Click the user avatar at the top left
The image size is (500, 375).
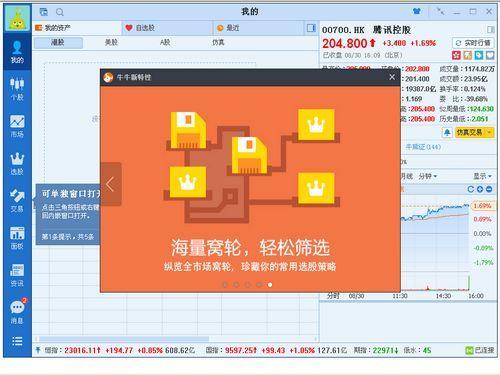(18, 18)
